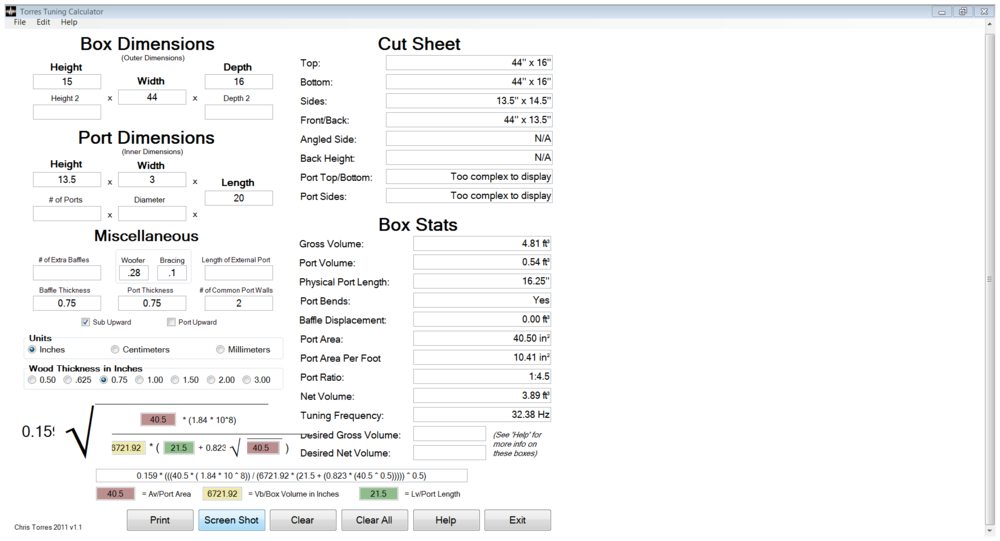The width and height of the screenshot is (1000, 541).
Task: Click the # of Ports input field
Action: (x=67, y=214)
